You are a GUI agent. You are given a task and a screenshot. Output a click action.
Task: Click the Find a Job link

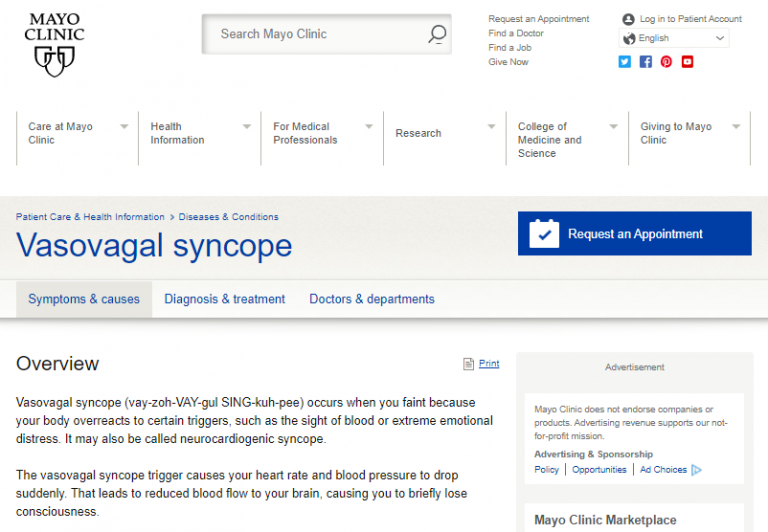coord(510,48)
